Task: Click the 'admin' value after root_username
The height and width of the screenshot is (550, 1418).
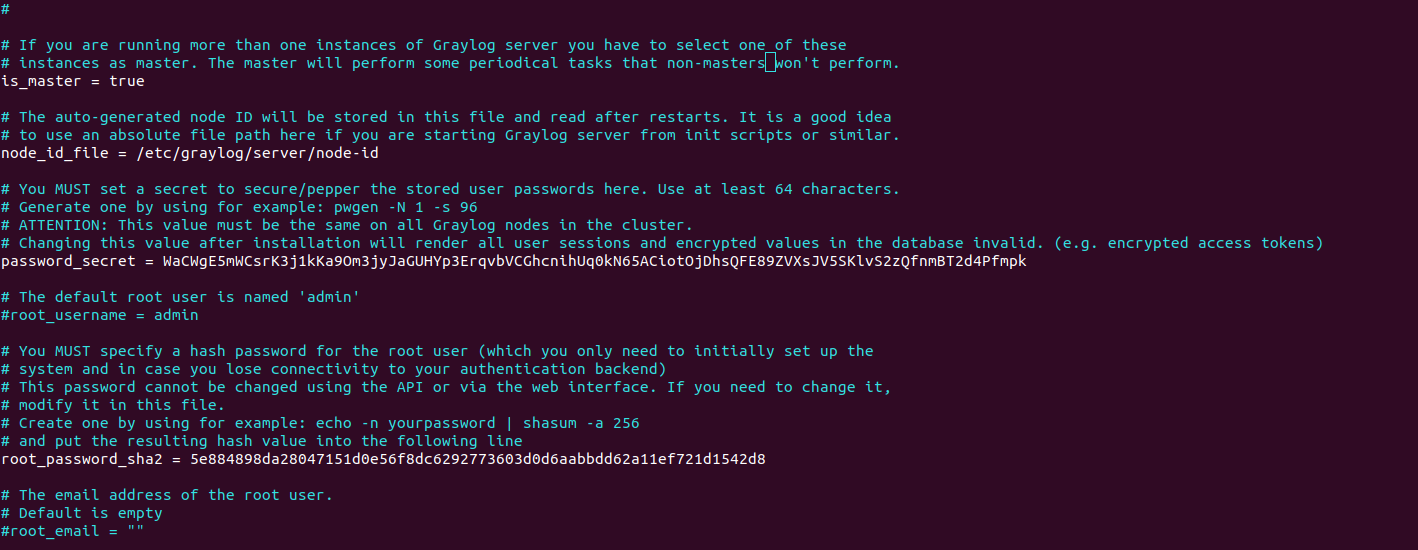Action: pyautogui.click(x=176, y=315)
